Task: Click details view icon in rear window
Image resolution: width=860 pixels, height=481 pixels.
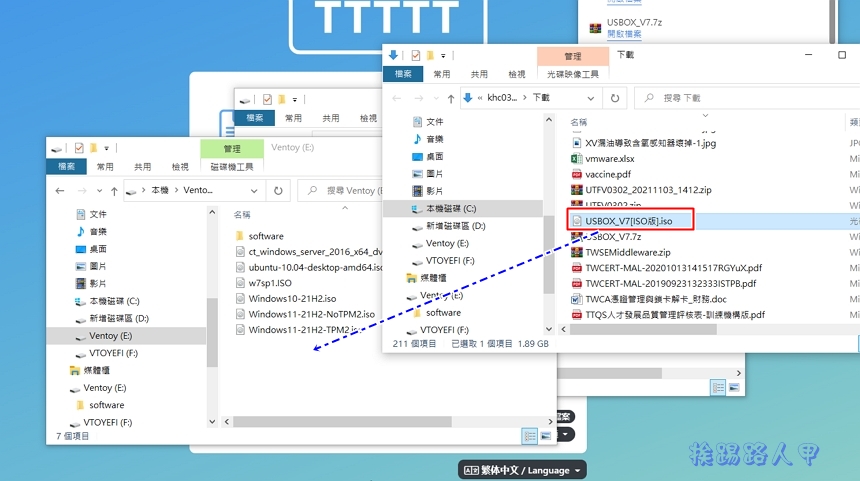Action: pyautogui.click(x=718, y=388)
